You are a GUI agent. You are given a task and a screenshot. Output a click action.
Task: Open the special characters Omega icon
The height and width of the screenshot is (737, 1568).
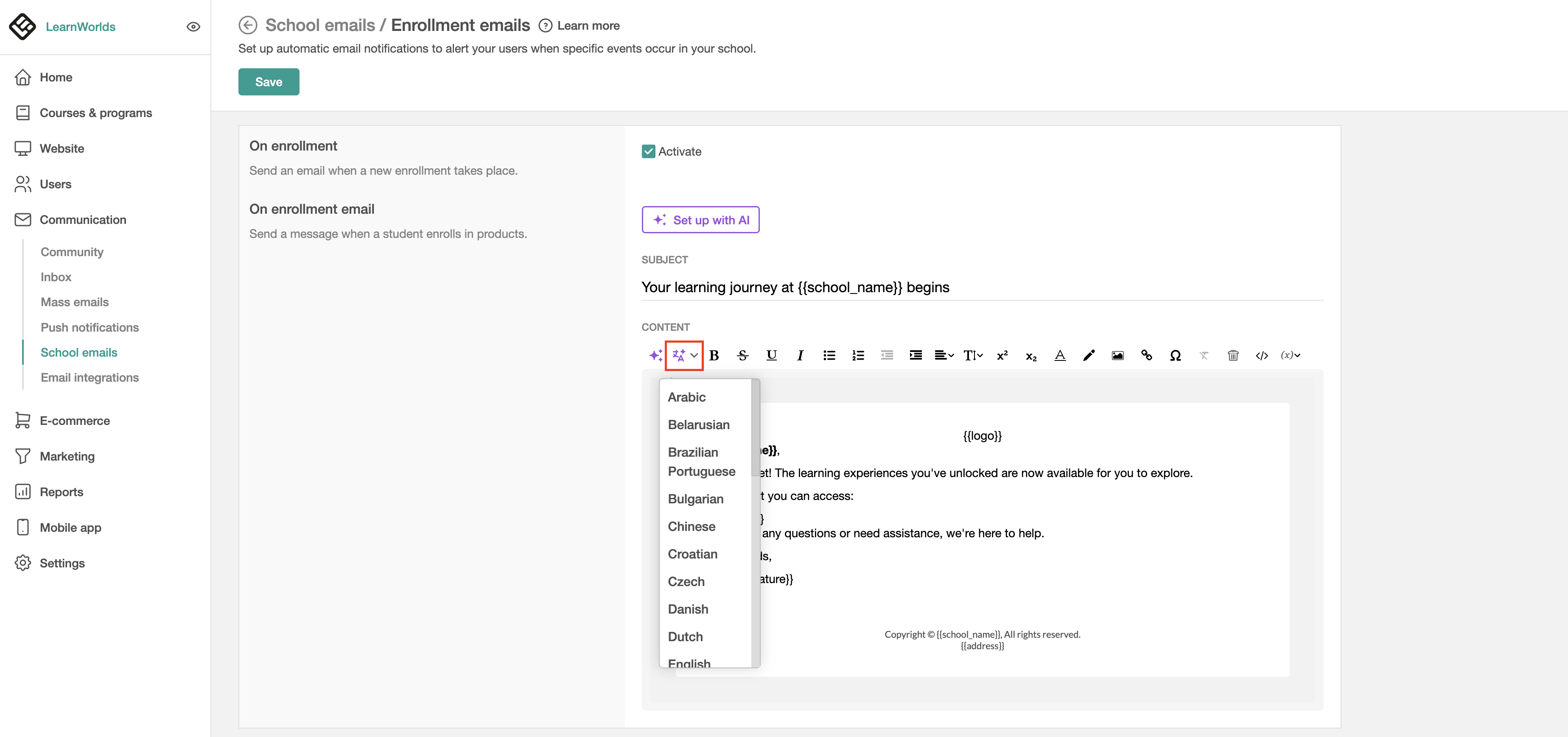point(1175,355)
